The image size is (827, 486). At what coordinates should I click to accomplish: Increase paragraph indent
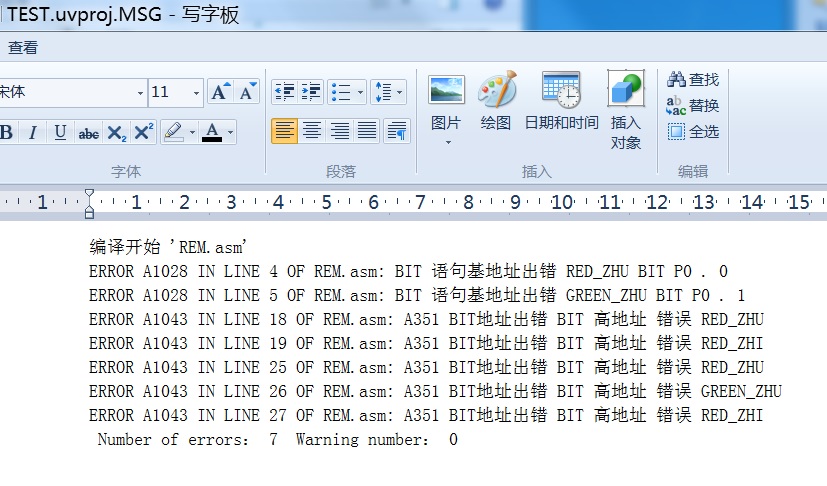pos(311,92)
